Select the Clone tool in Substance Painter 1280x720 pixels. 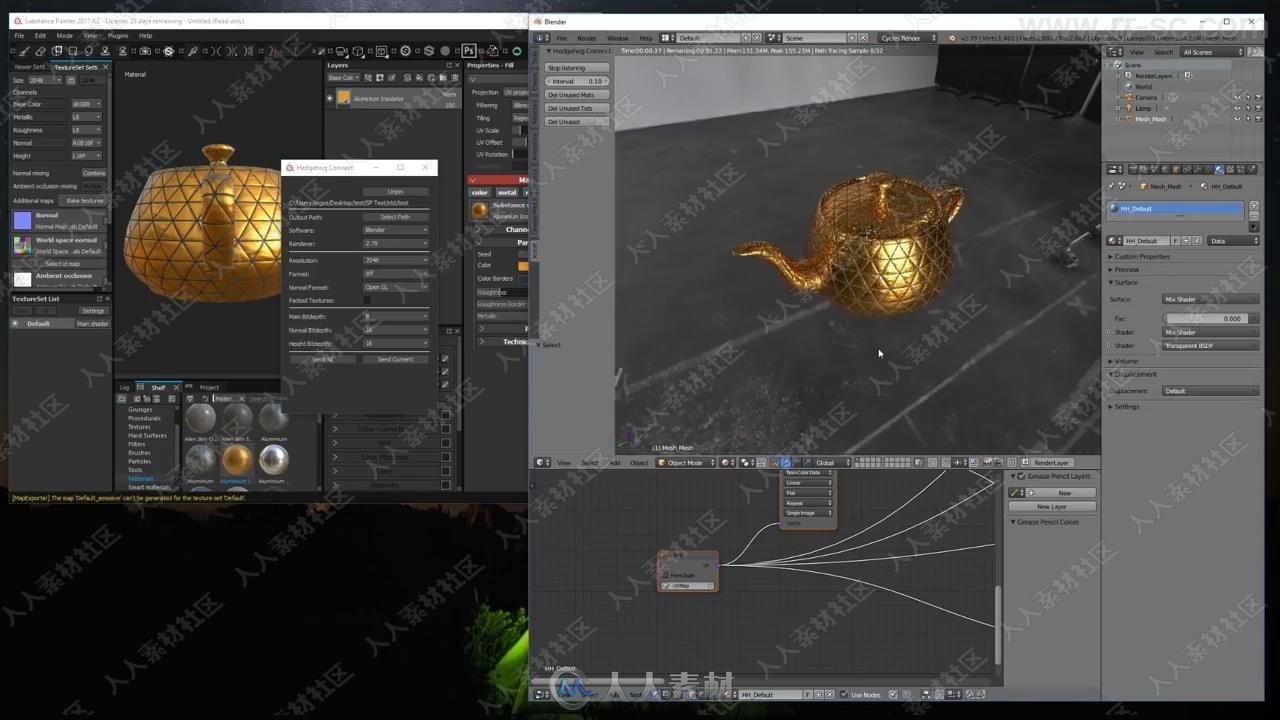tap(105, 51)
